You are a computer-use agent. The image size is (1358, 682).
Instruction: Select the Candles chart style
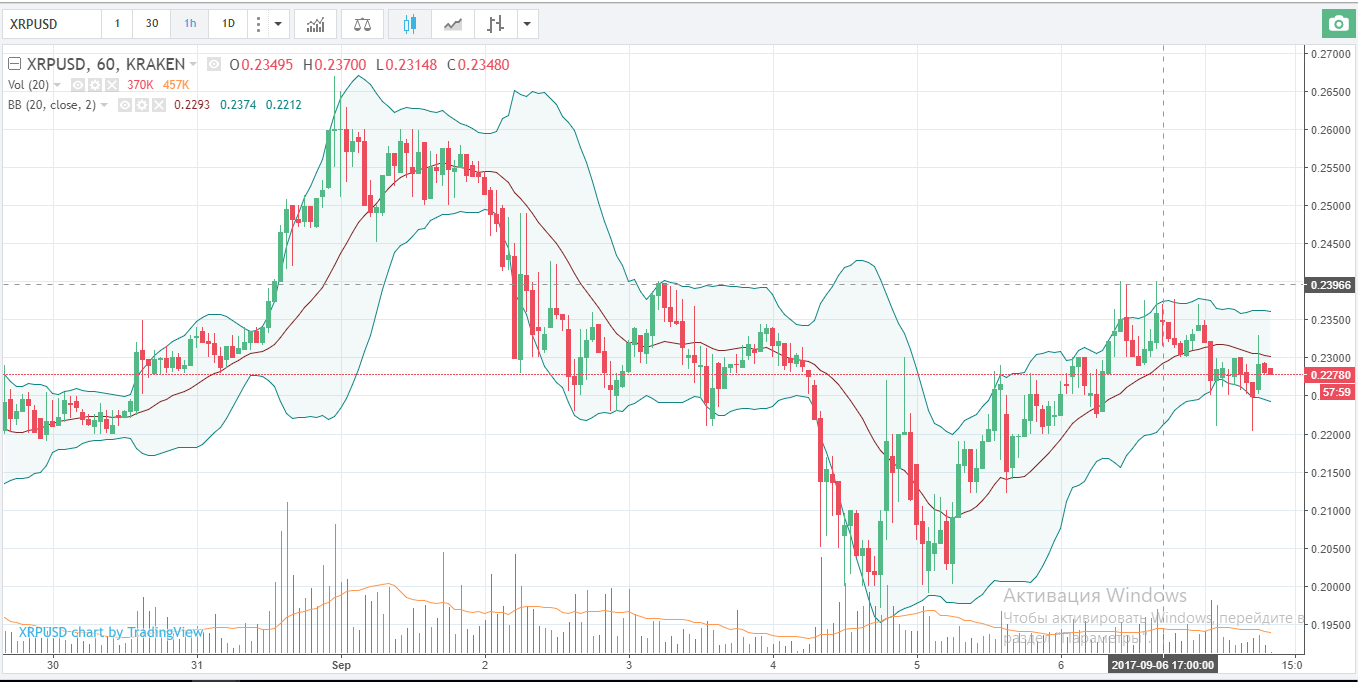(x=409, y=24)
